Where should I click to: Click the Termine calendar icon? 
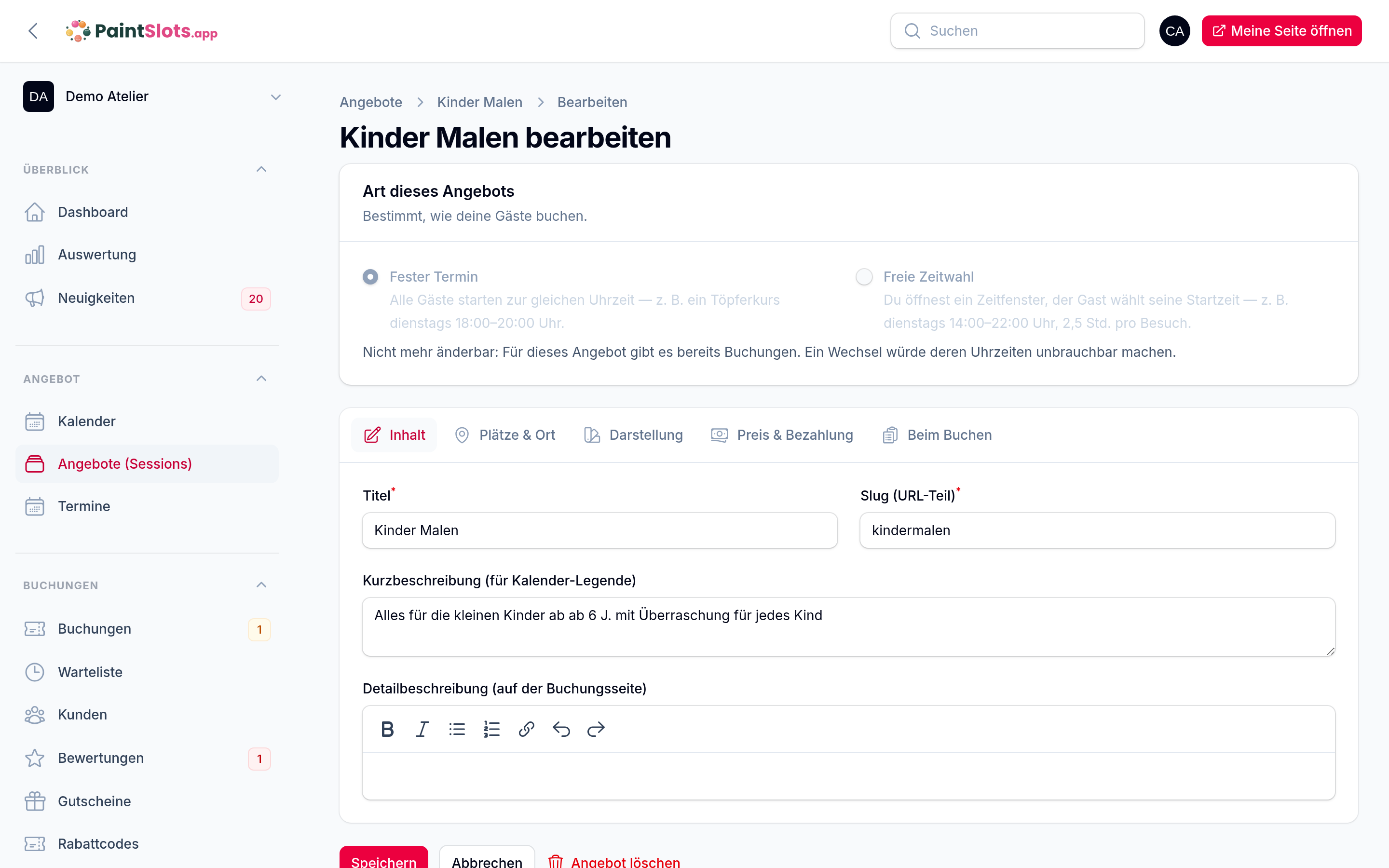pos(34,506)
